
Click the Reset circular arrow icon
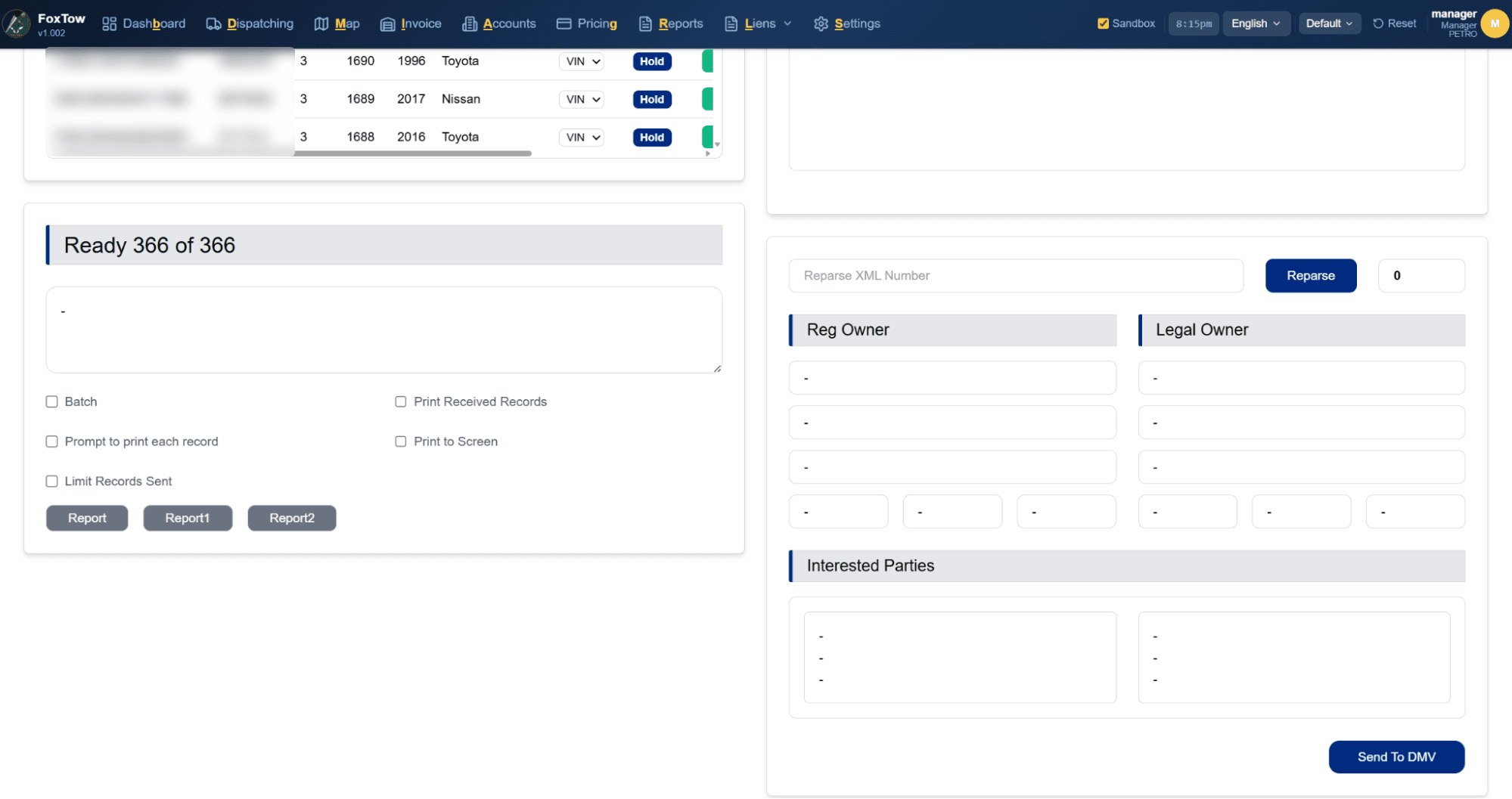tap(1378, 23)
